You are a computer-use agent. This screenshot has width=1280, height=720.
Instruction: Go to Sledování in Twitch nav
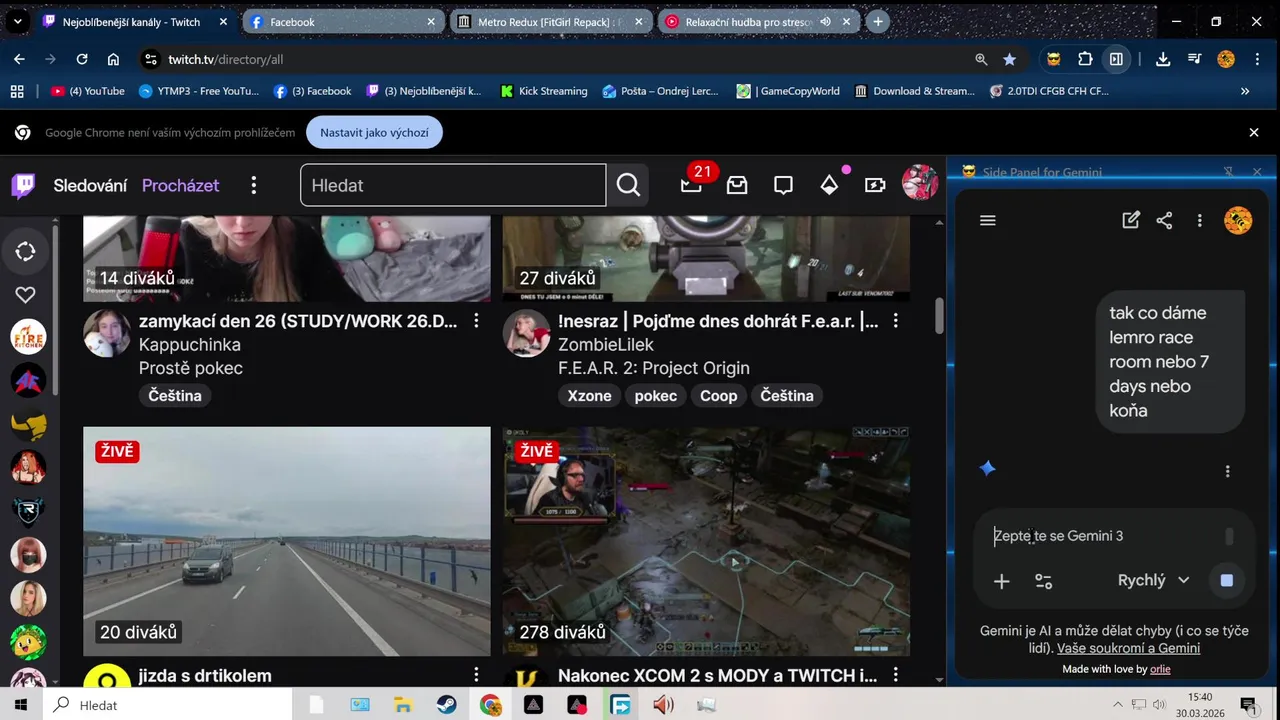click(90, 185)
